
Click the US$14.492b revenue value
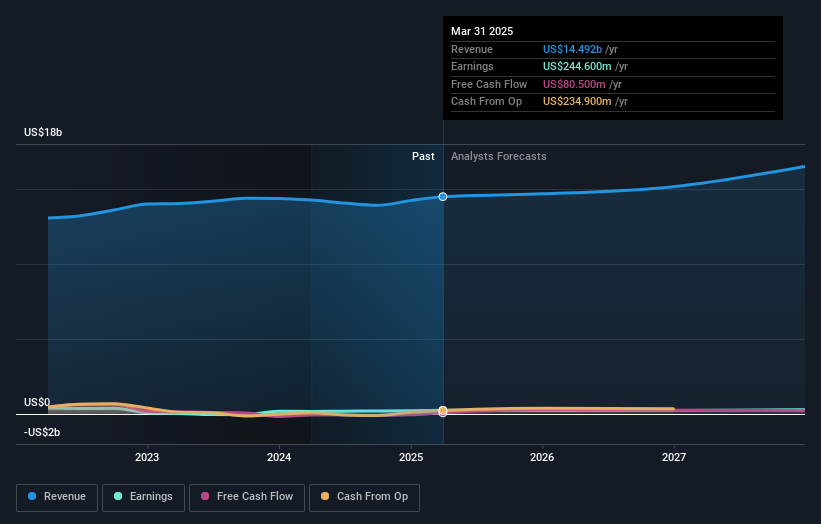coord(572,49)
